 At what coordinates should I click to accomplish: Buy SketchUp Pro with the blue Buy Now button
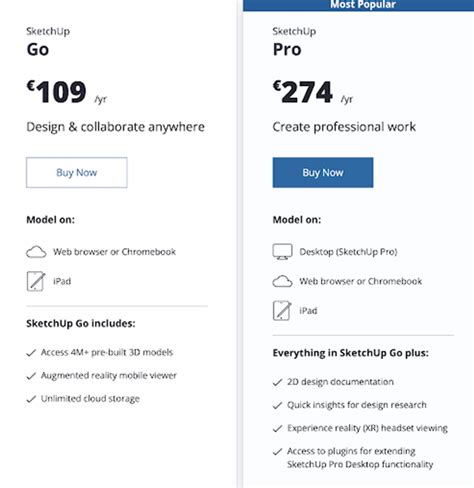pos(323,173)
